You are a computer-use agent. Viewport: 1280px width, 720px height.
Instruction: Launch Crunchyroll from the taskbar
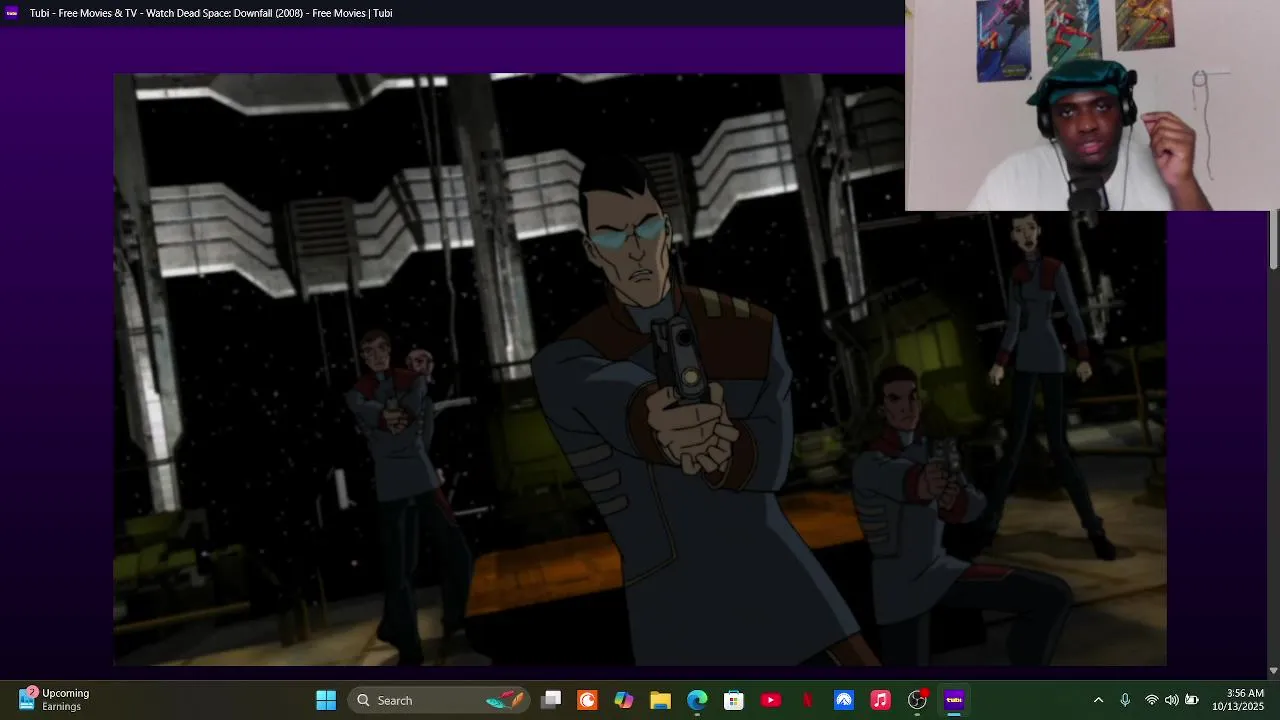point(588,700)
